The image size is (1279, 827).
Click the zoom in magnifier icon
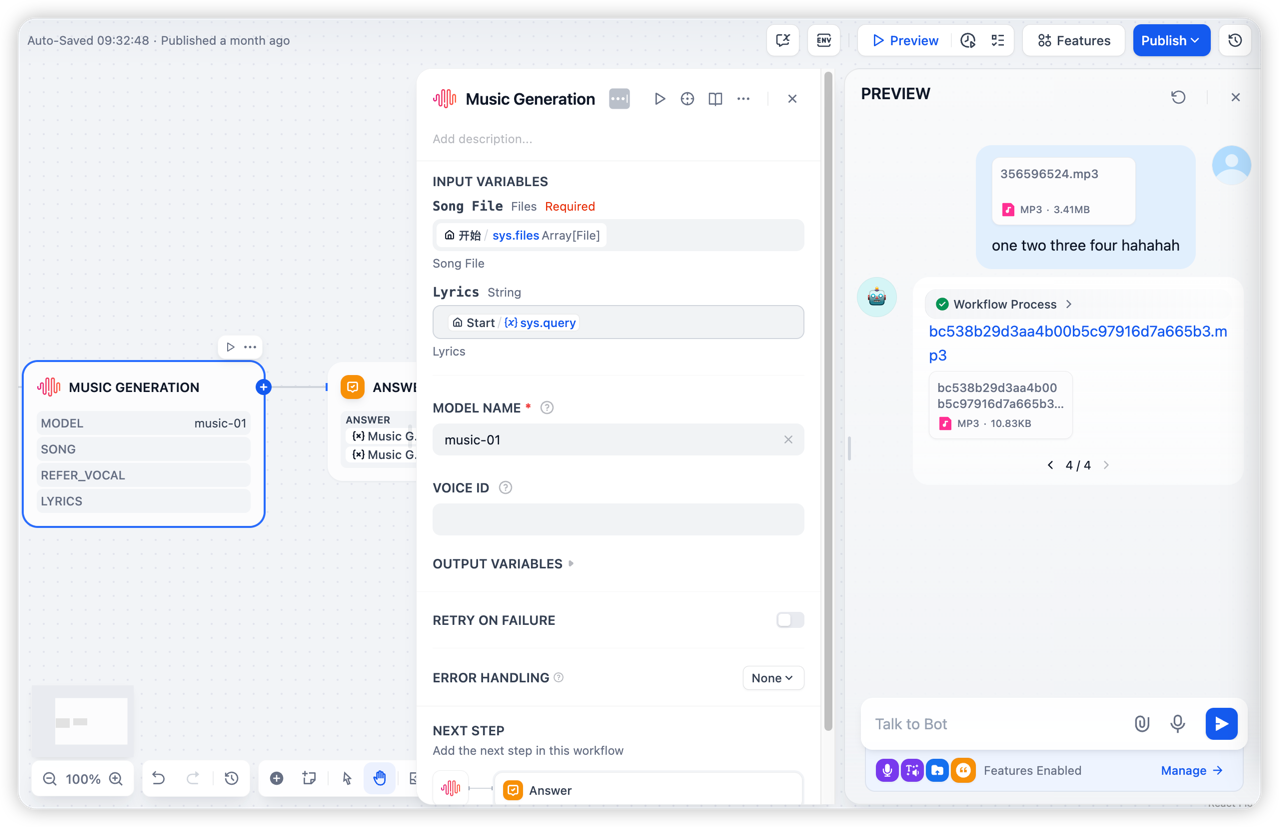coord(116,779)
